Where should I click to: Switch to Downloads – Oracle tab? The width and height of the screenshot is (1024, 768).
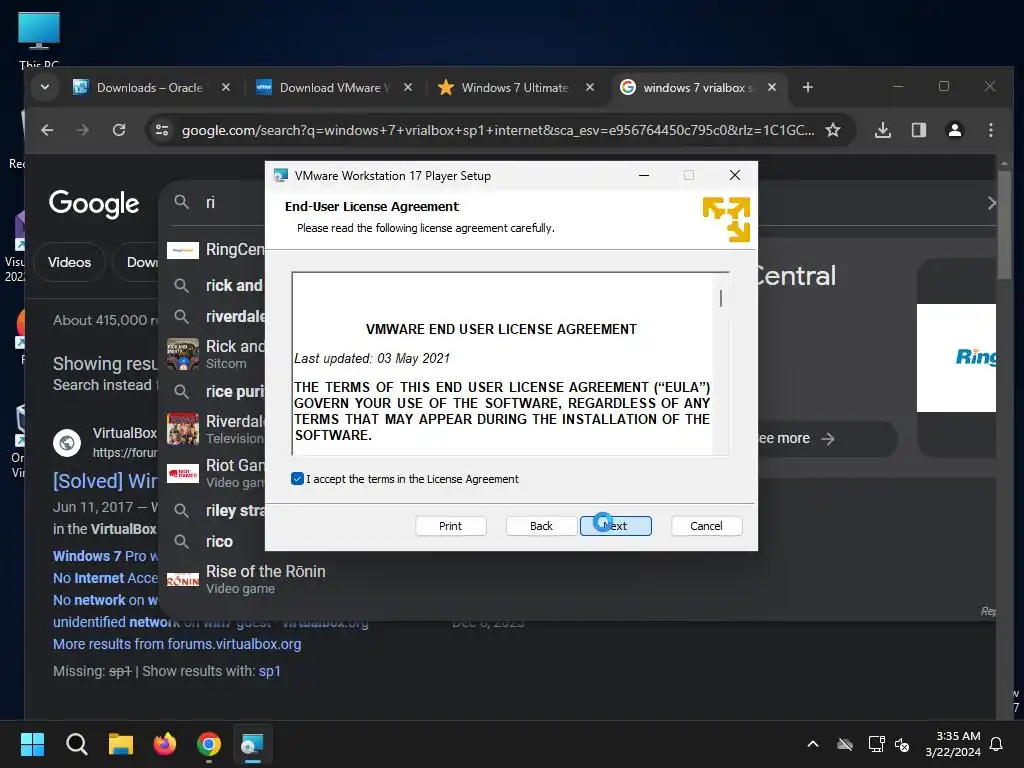tap(150, 88)
